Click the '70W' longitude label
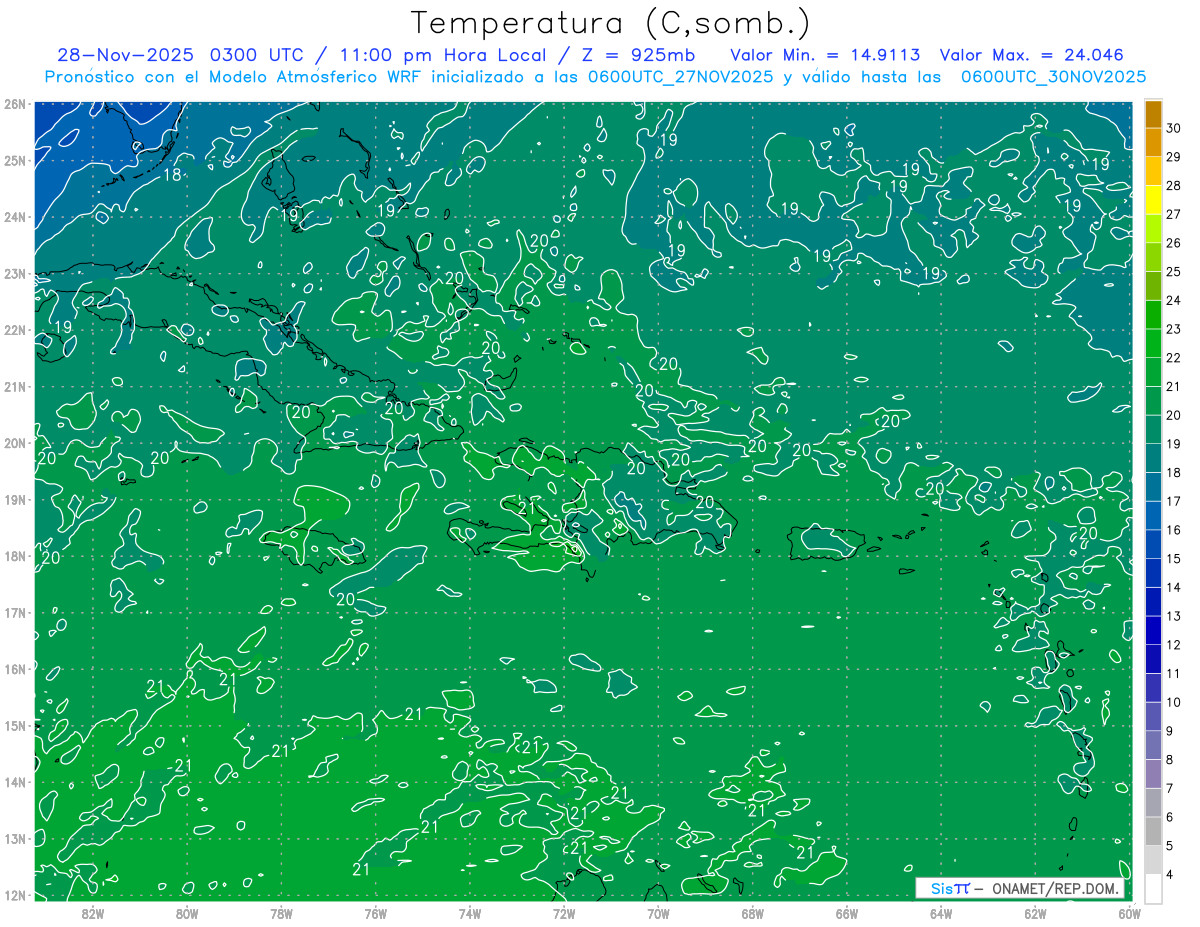Image resolution: width=1200 pixels, height=927 pixels. 658,913
